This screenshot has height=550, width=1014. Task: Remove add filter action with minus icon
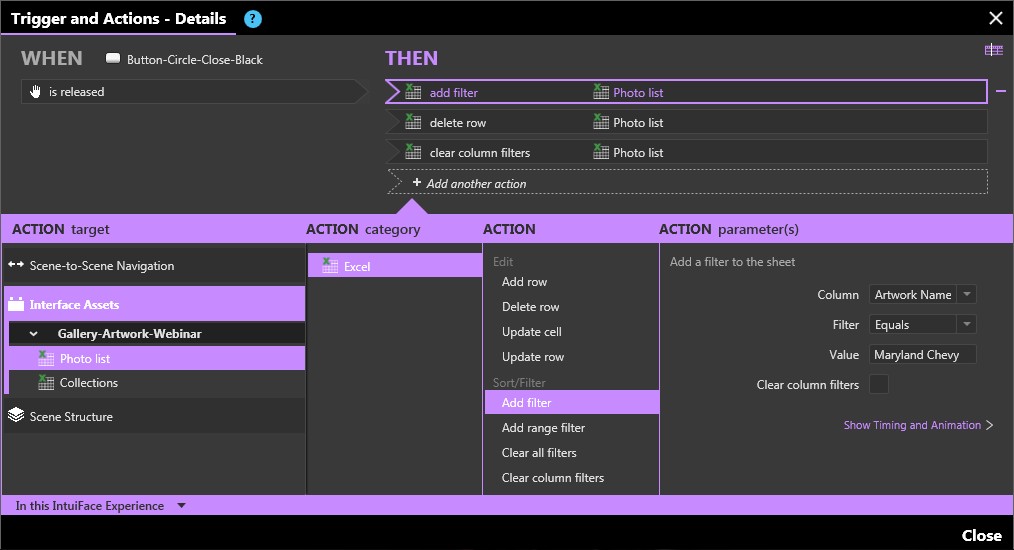tap(1001, 92)
